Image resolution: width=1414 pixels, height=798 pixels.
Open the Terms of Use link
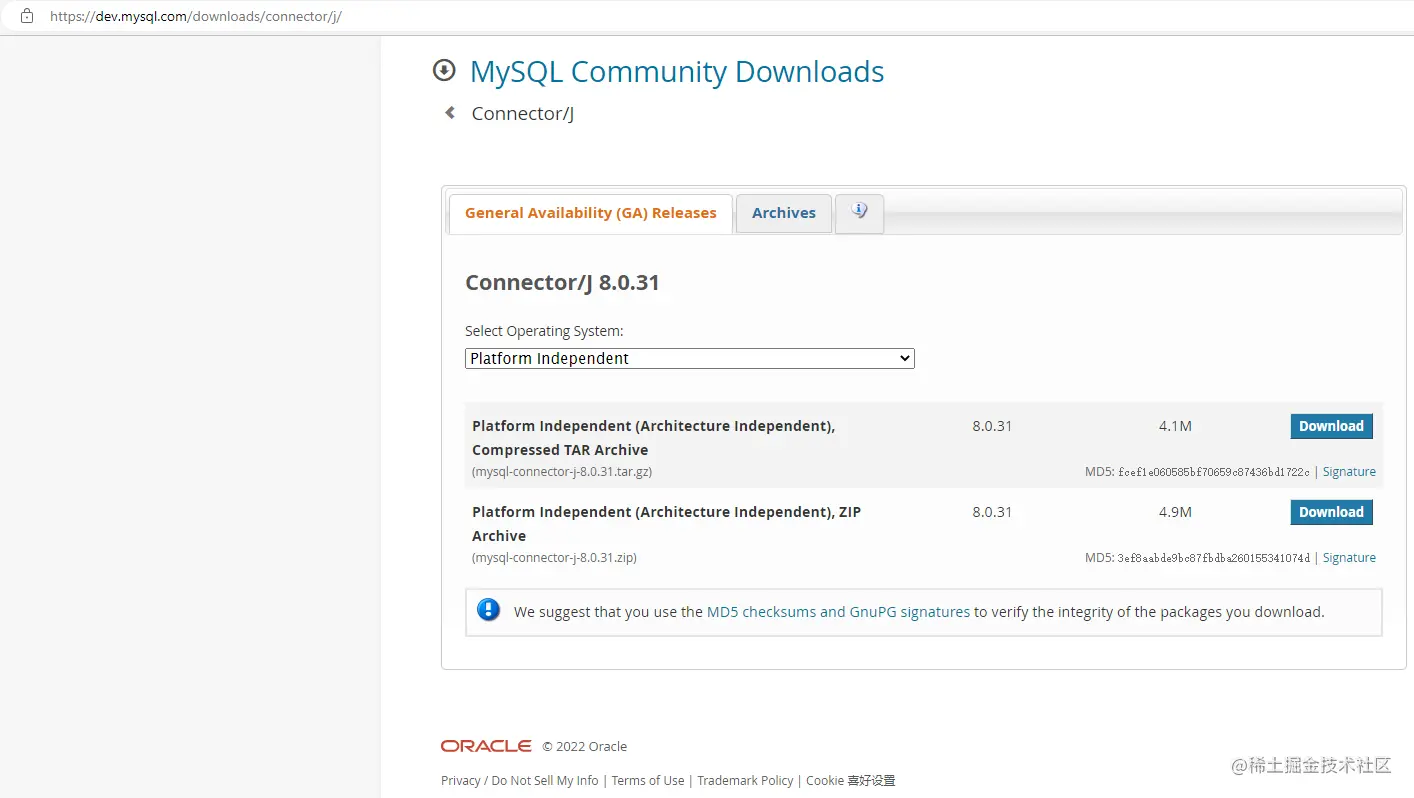(648, 781)
